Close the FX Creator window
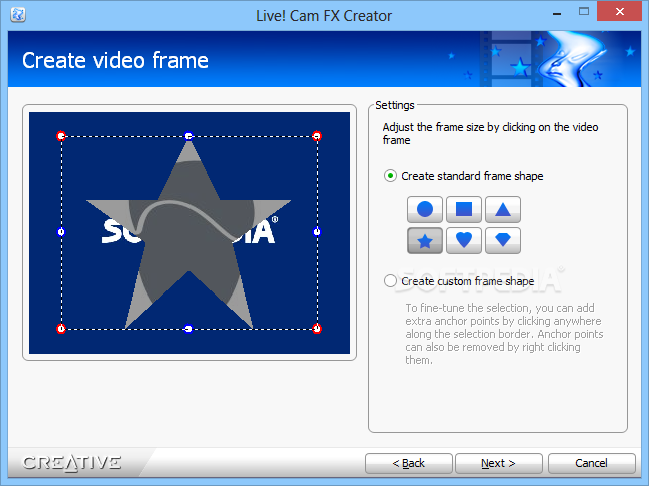Screen dimensions: 649x486 (620, 11)
